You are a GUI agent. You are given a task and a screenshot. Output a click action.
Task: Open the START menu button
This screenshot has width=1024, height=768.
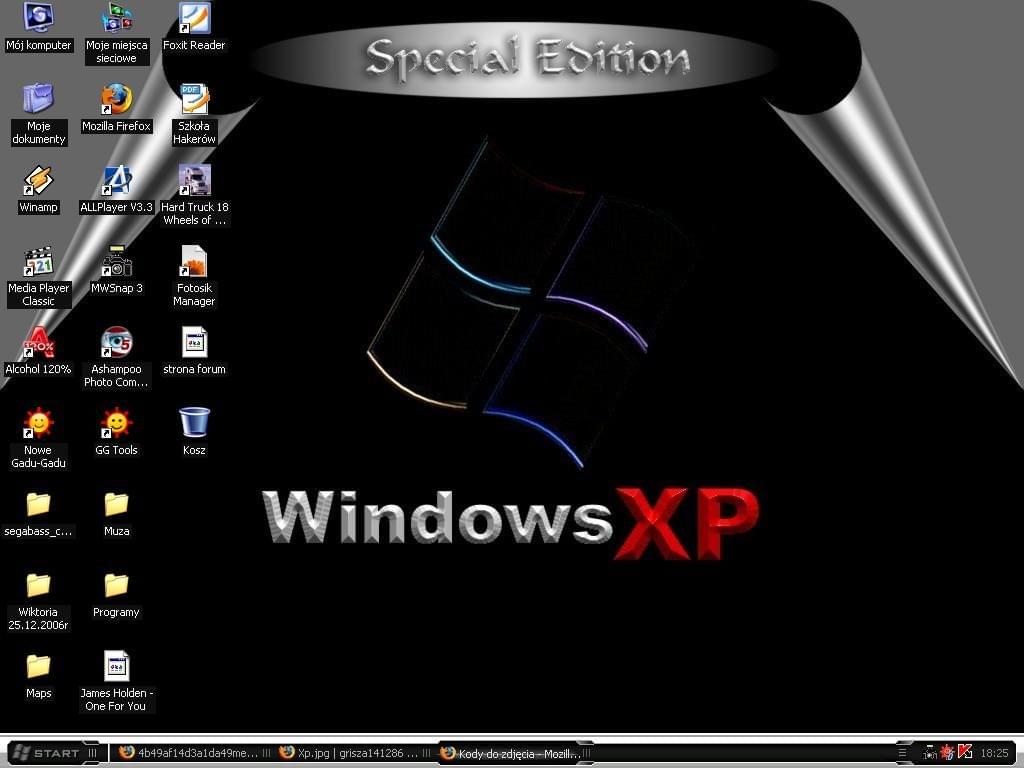(54, 753)
